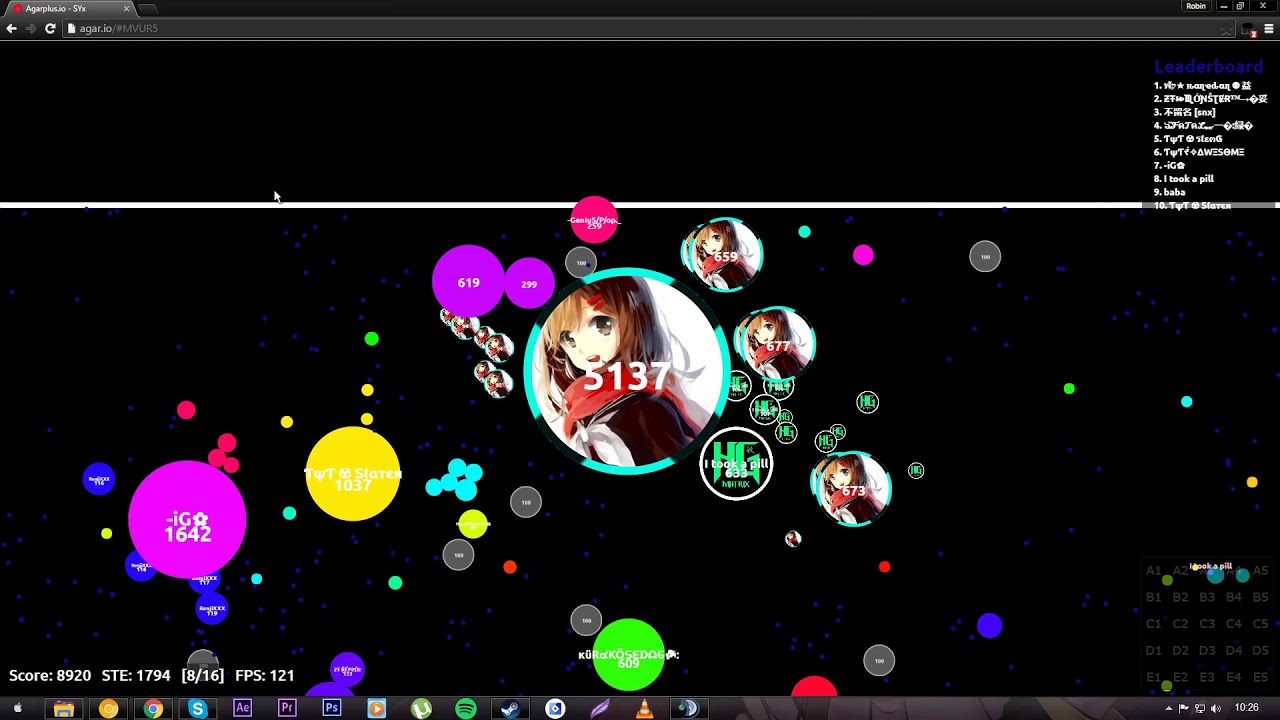Click the green 609 cell

(x=628, y=656)
